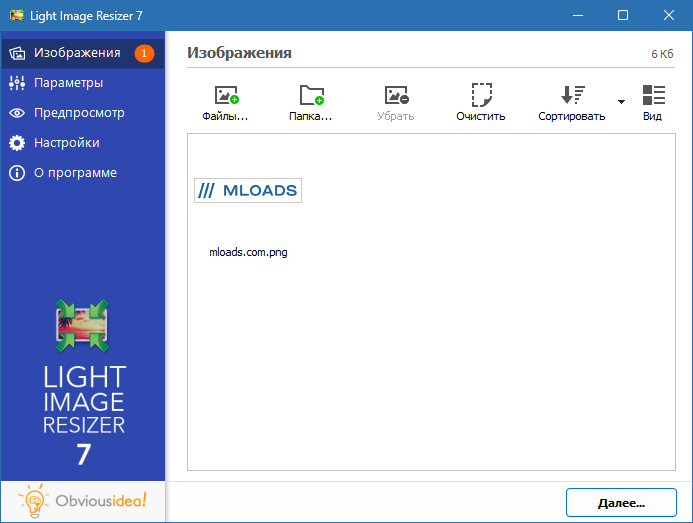Image resolution: width=693 pixels, height=523 pixels.
Task: Click the app icon in title bar
Action: (17, 15)
